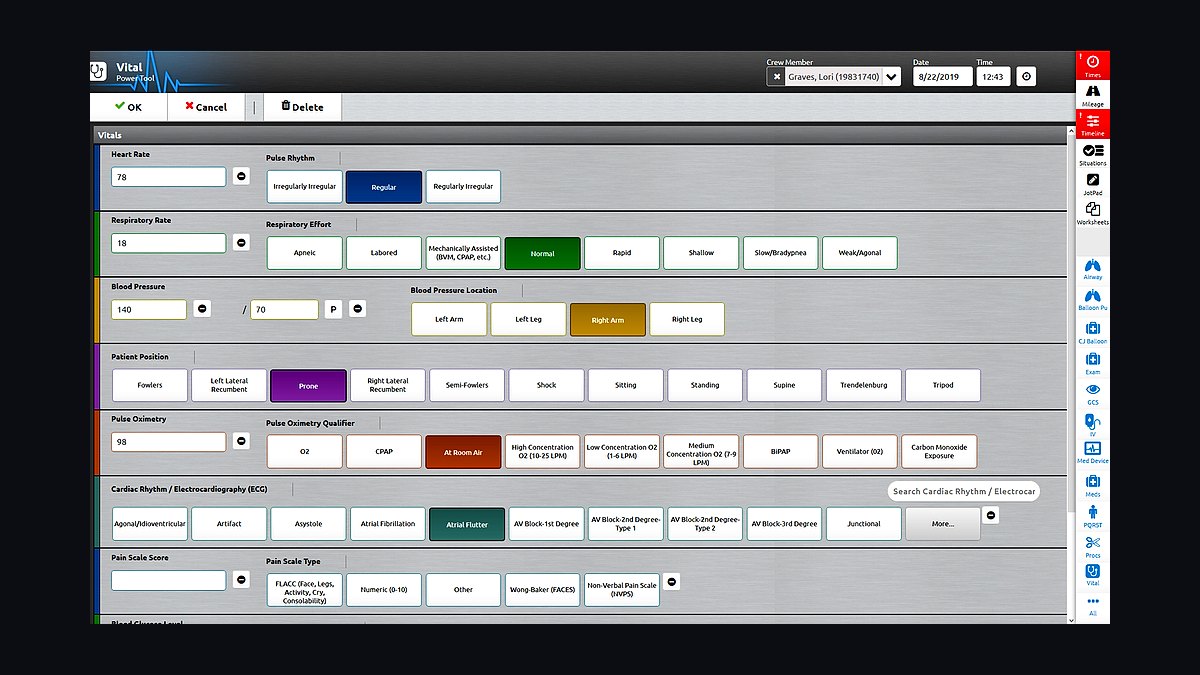The image size is (1200, 675).
Task: Select Regularly Irregular pulse rhythm
Action: pos(463,187)
